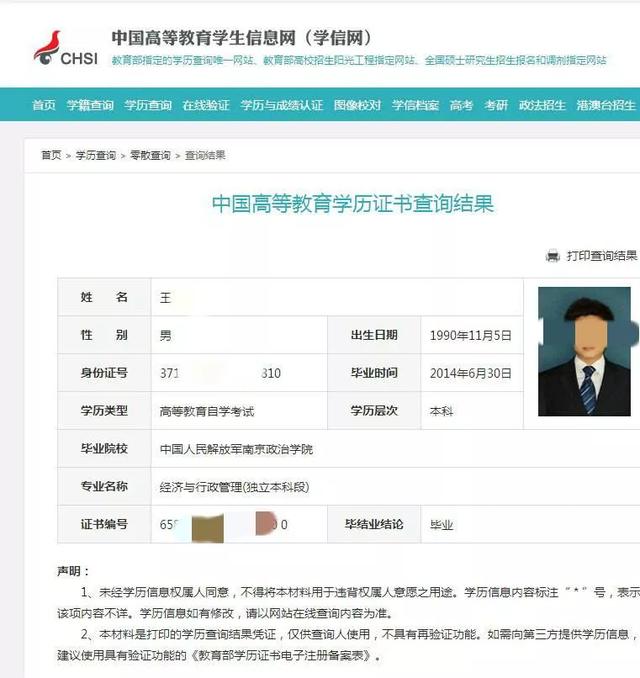Click the 本科 education level value
Image resolution: width=640 pixels, height=678 pixels.
point(442,411)
